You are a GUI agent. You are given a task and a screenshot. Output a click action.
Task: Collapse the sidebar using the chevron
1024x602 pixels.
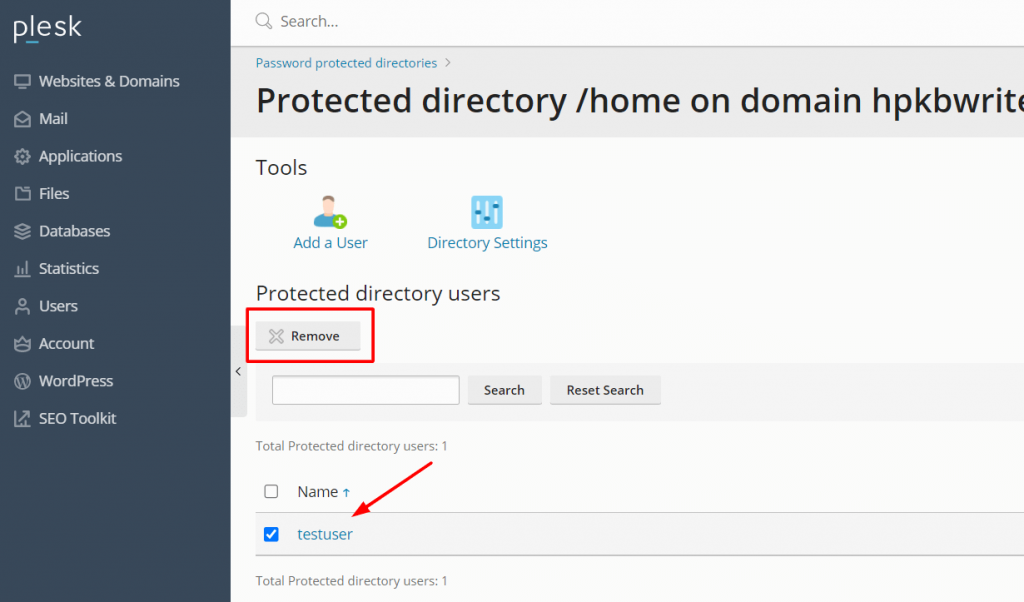click(x=237, y=370)
